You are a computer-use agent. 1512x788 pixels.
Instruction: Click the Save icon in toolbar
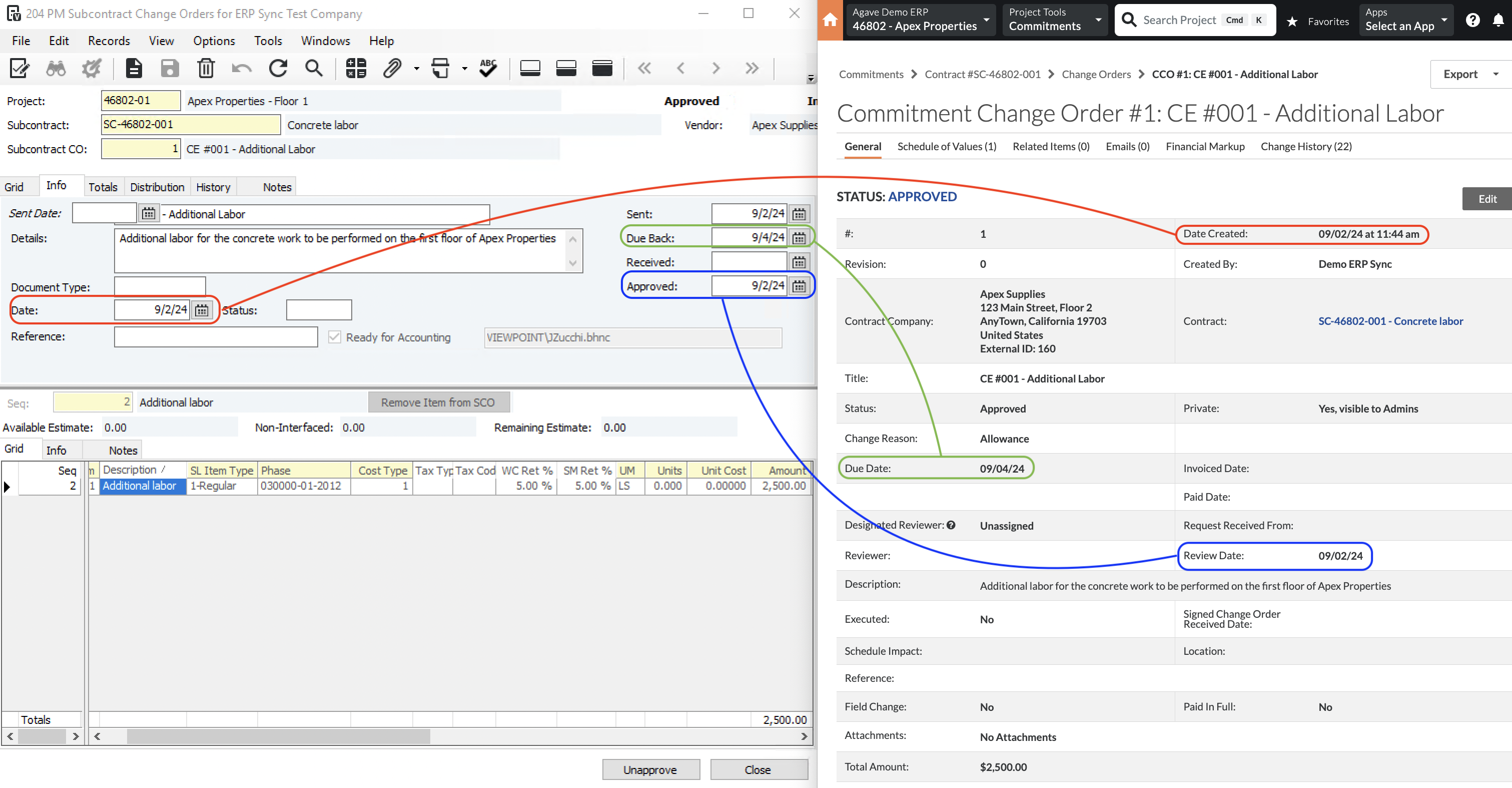click(169, 68)
